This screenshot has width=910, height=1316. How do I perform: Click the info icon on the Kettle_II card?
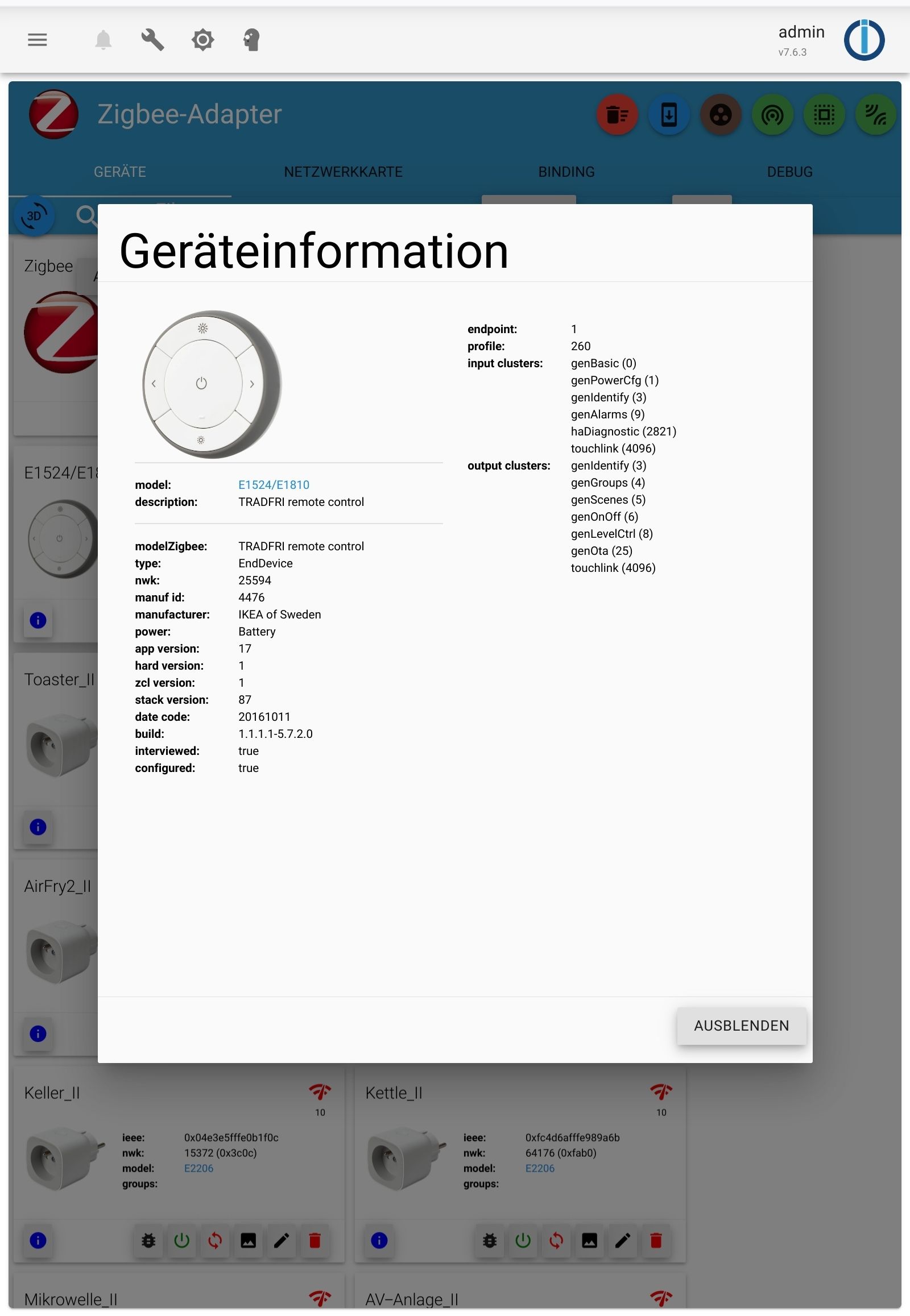pos(379,1241)
